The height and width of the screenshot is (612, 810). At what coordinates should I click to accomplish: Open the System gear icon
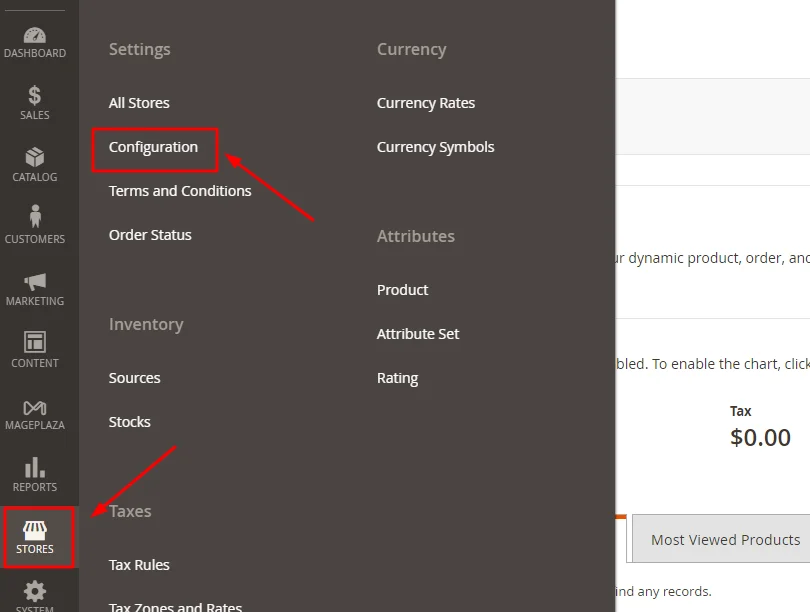point(35,591)
